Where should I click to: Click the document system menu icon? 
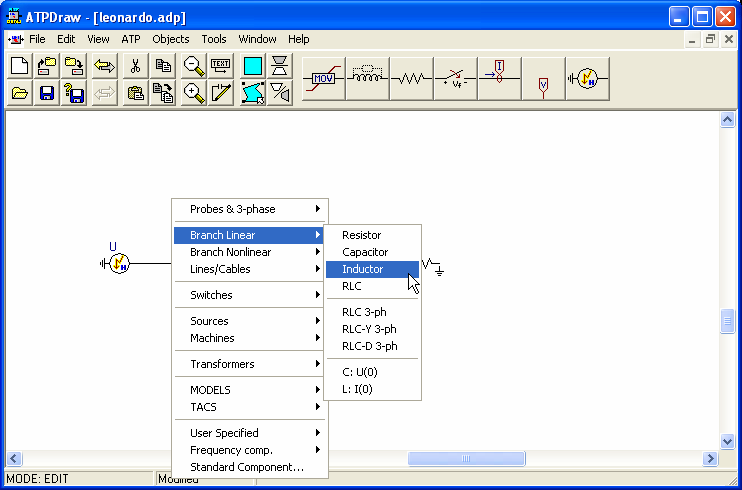pyautogui.click(x=15, y=39)
